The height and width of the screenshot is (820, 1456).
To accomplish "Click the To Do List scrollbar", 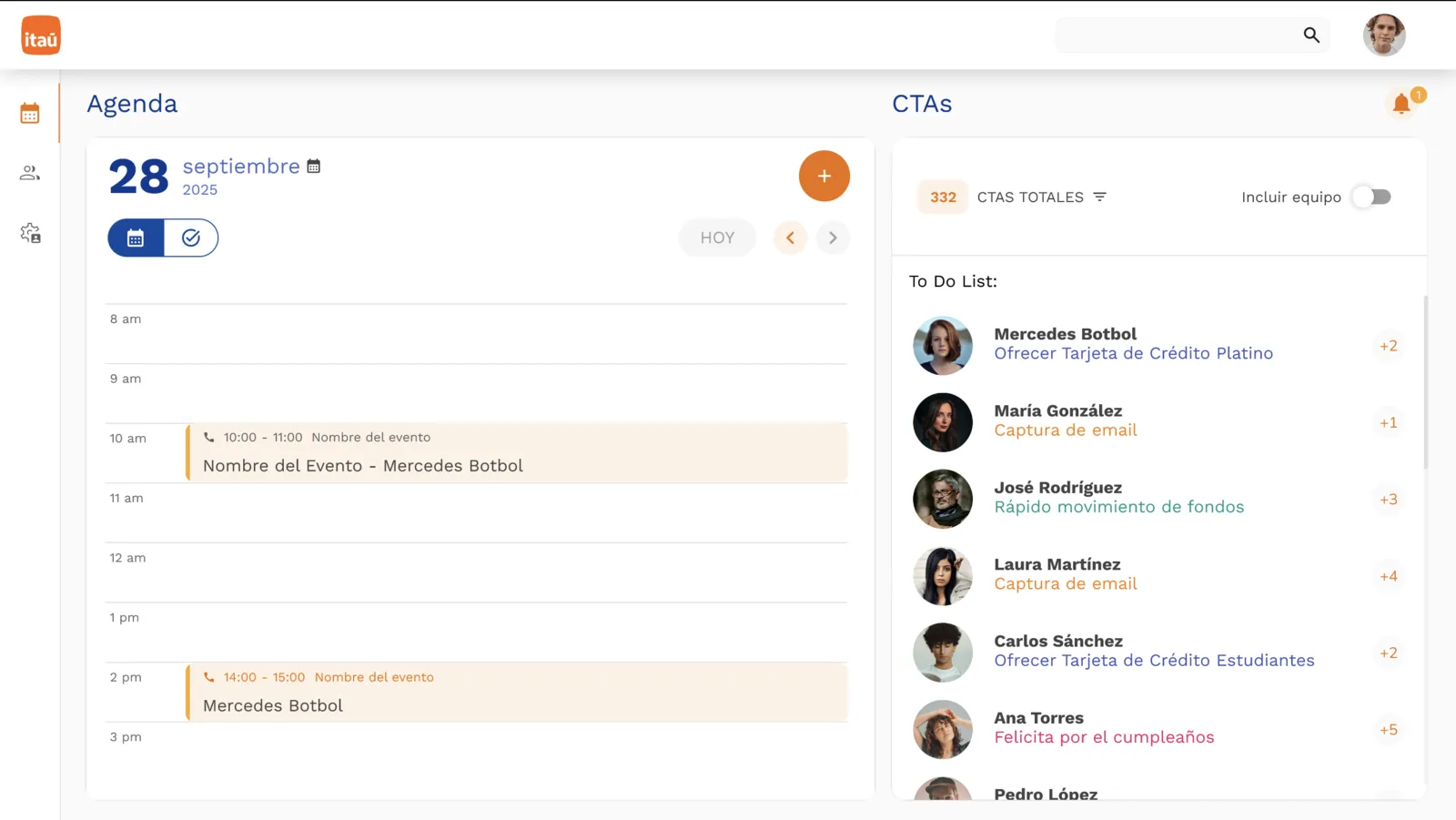I will [x=1425, y=382].
